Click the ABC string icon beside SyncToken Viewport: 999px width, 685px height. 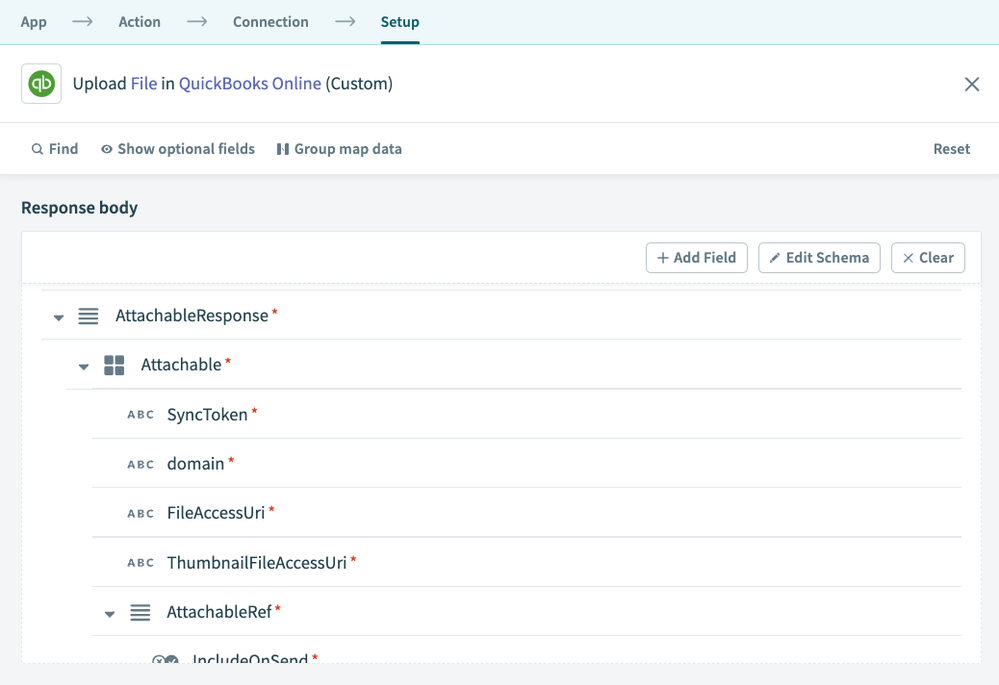(141, 415)
